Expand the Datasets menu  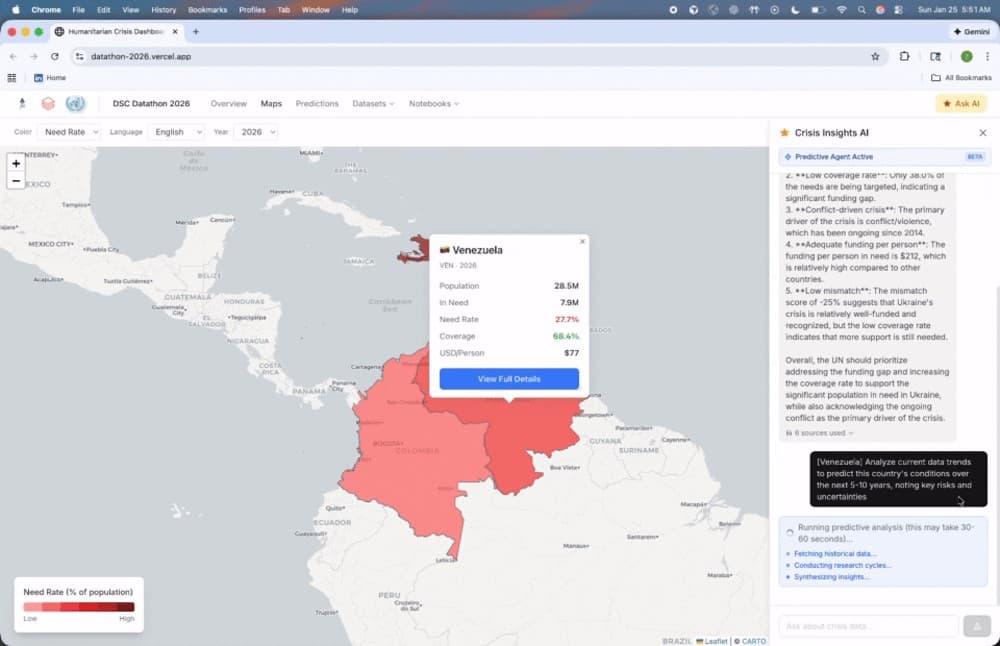tap(373, 103)
